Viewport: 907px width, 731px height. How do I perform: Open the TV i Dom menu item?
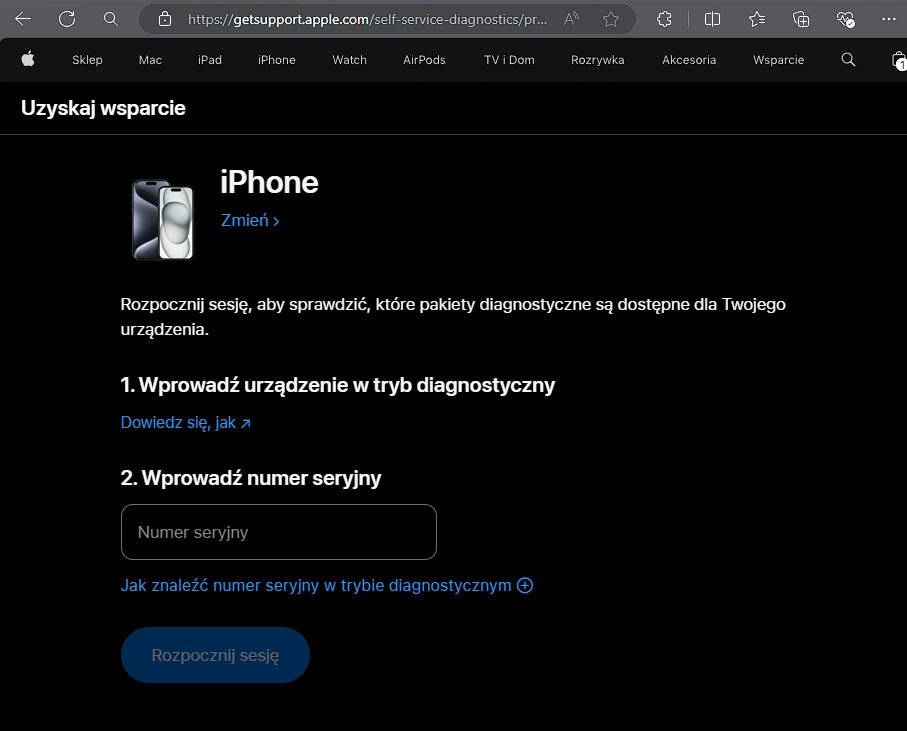coord(509,60)
